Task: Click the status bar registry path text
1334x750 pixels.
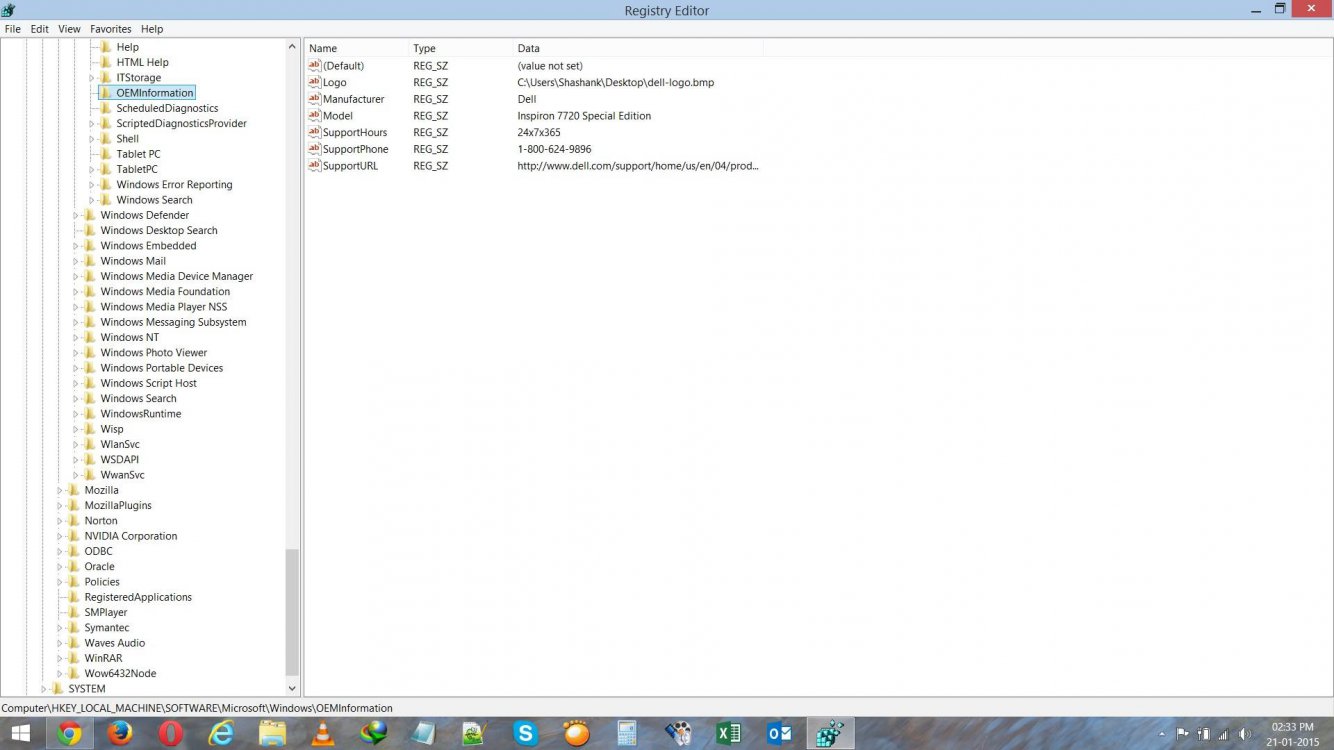Action: (x=197, y=708)
